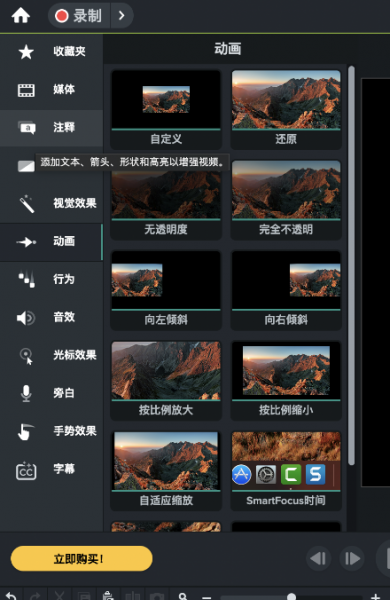This screenshot has height=600, width=390.
Task: Click the 立即购买! buy now button
Action: pos(82,559)
